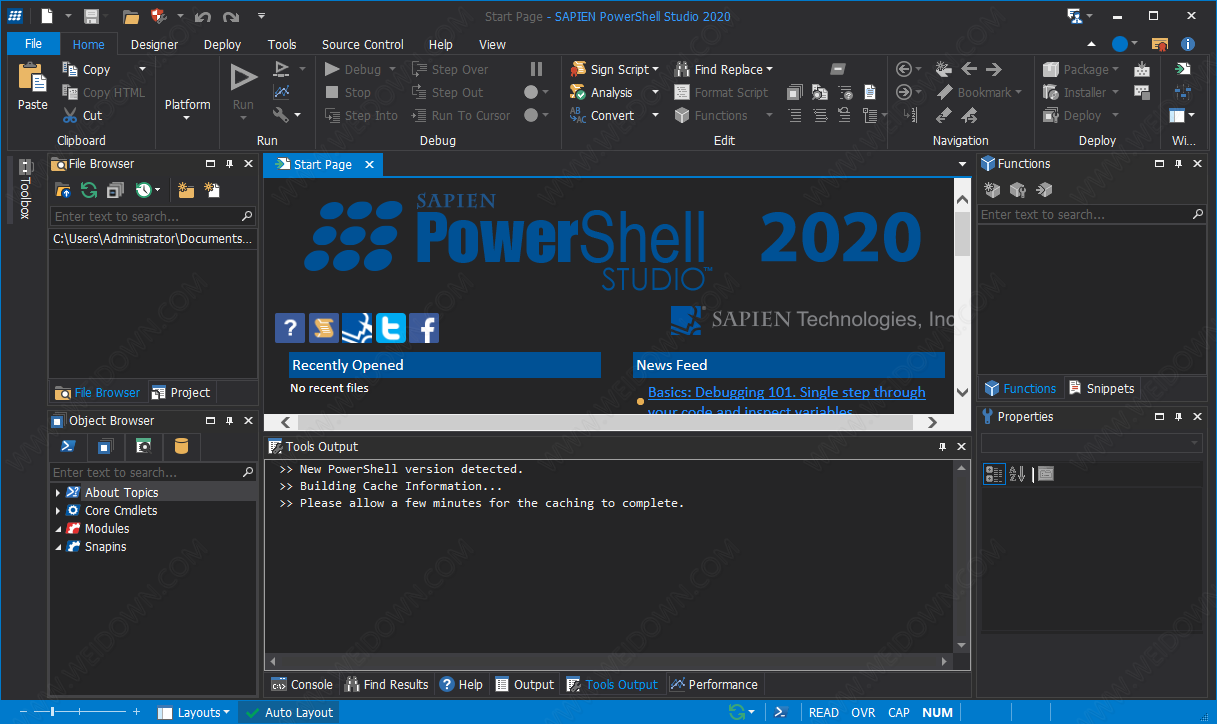Close the Start Page tab
Image resolution: width=1217 pixels, height=724 pixels.
click(x=369, y=165)
